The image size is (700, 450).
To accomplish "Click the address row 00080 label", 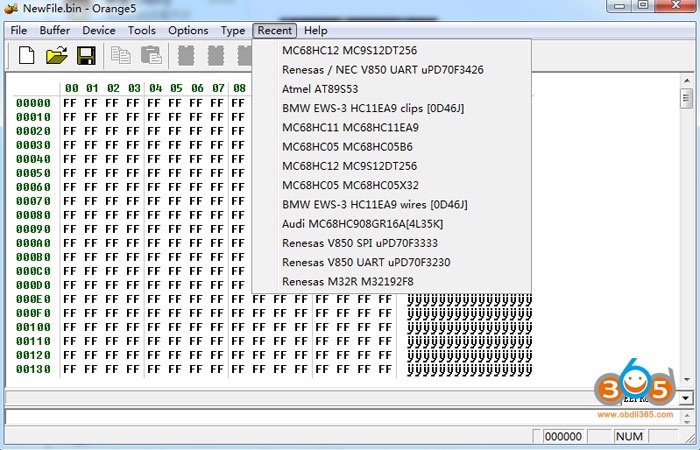I will pos(33,215).
